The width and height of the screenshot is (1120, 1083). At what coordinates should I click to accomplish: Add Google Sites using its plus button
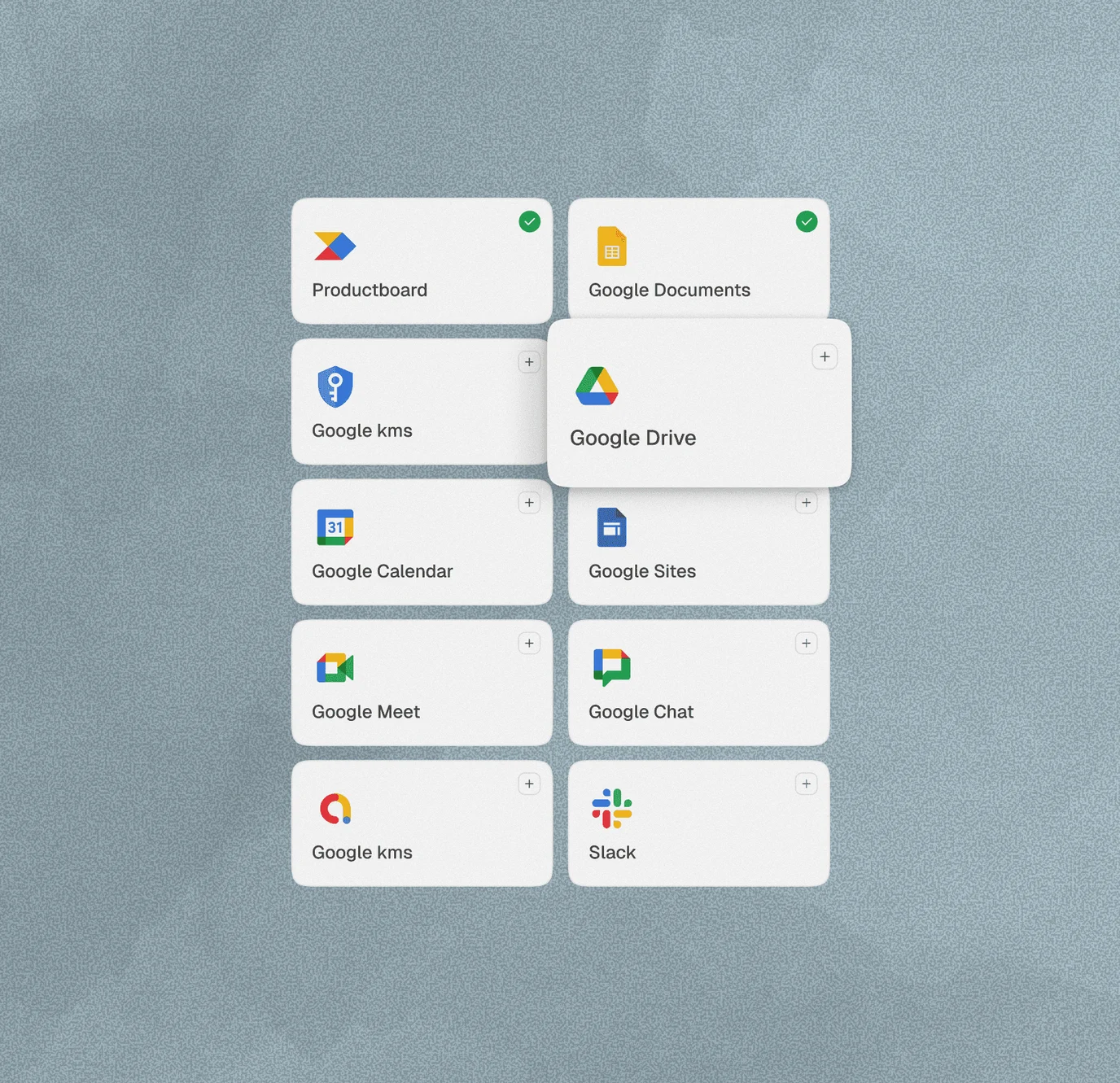pyautogui.click(x=807, y=503)
